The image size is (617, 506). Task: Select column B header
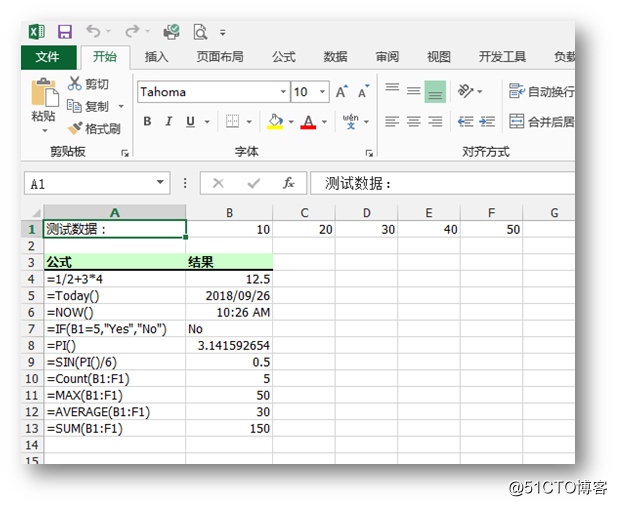(229, 213)
